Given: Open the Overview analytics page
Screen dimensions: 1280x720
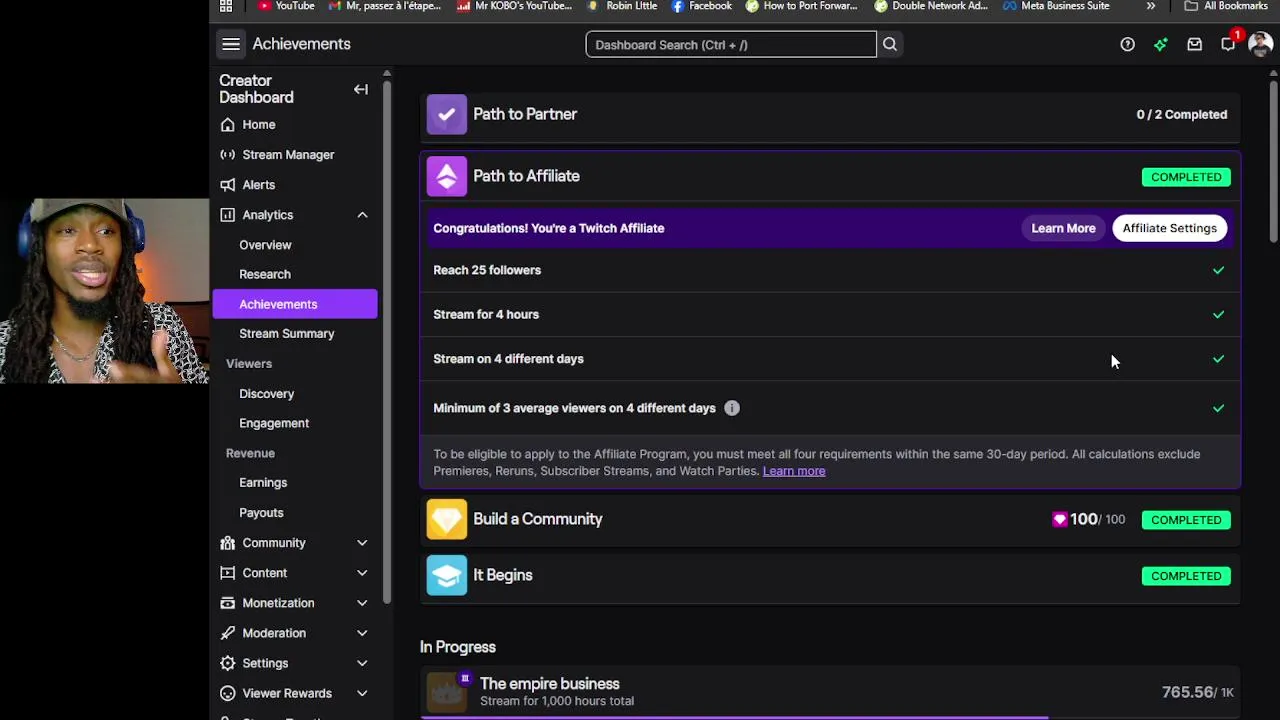Looking at the screenshot, I should point(265,245).
